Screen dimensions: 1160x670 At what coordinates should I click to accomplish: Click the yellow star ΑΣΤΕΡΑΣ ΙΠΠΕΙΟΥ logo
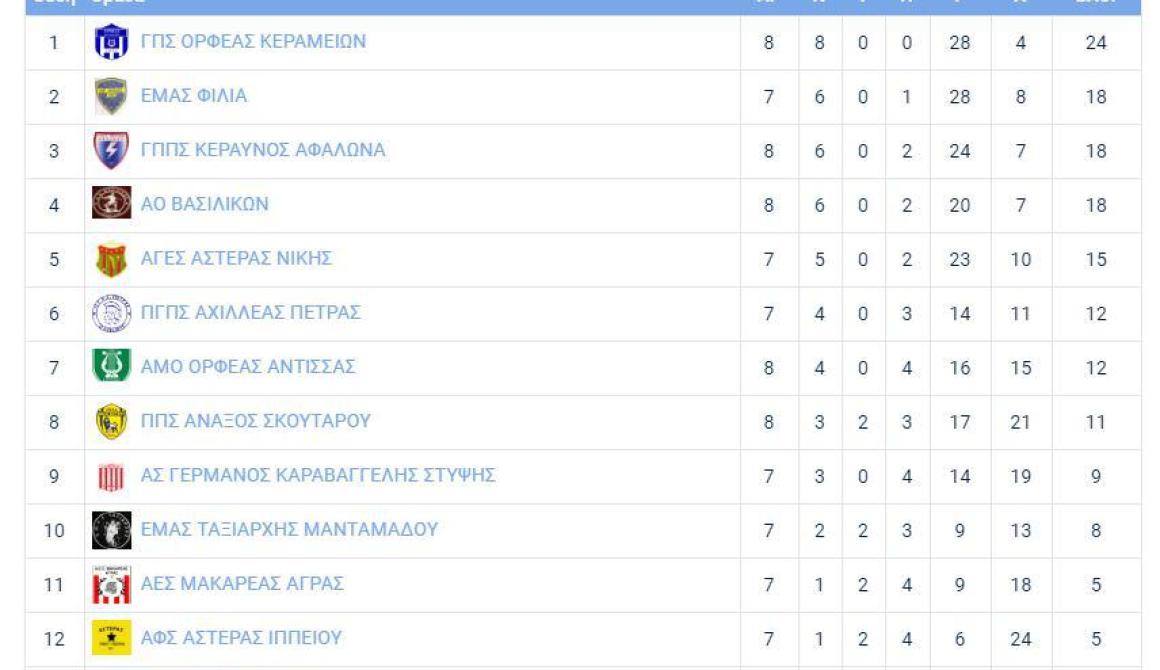pos(112,637)
